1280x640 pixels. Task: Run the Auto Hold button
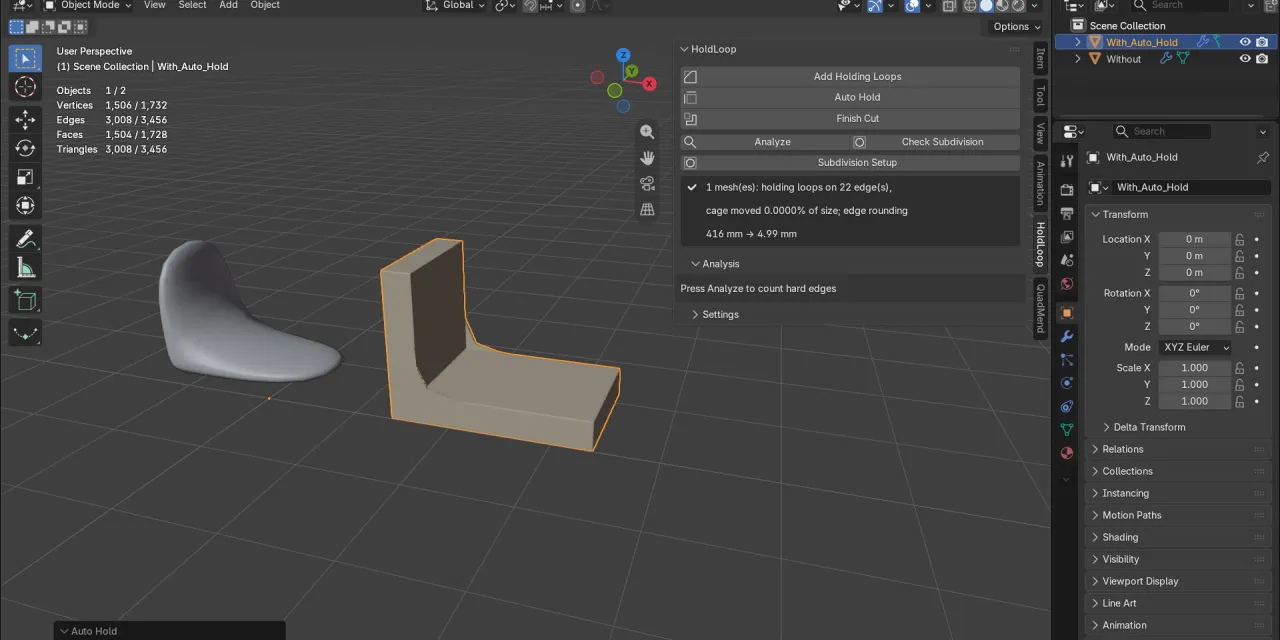(x=850, y=97)
